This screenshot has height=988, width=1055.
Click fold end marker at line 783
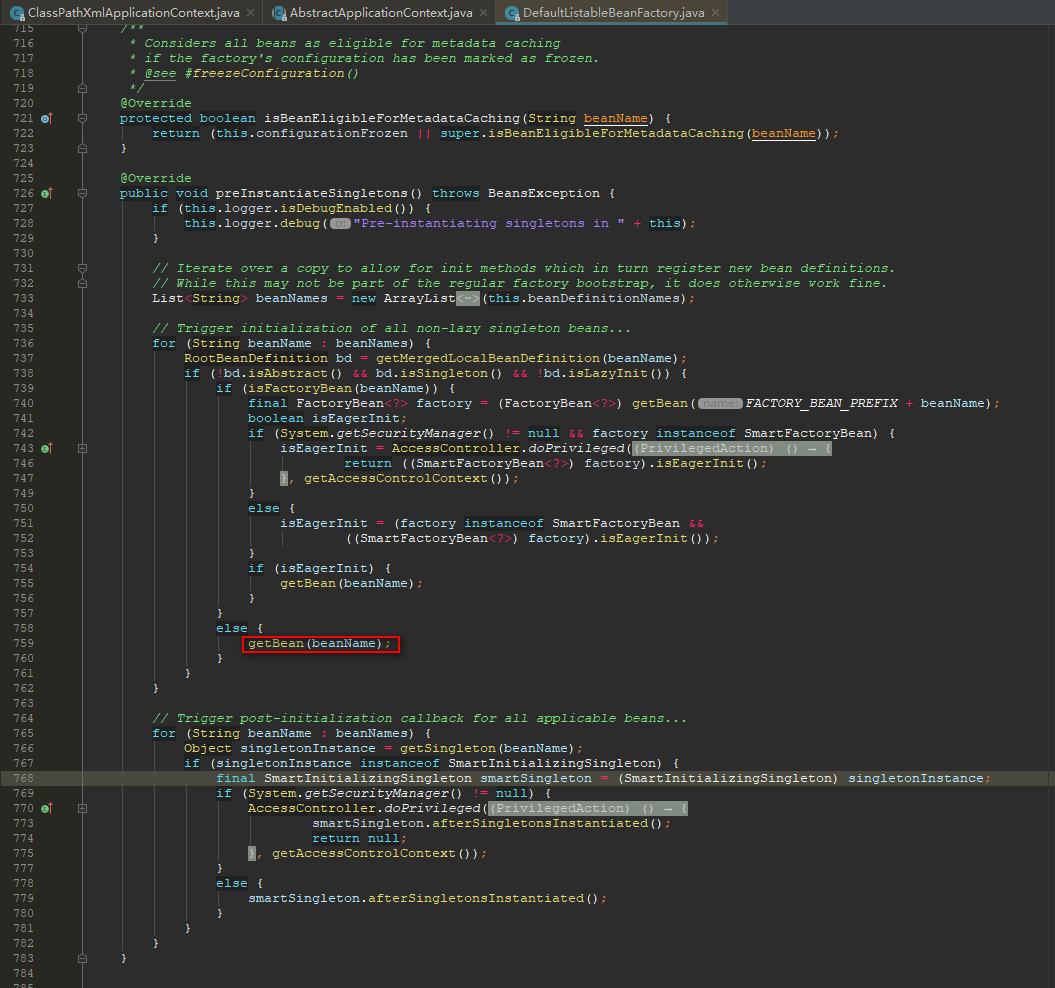click(x=82, y=958)
